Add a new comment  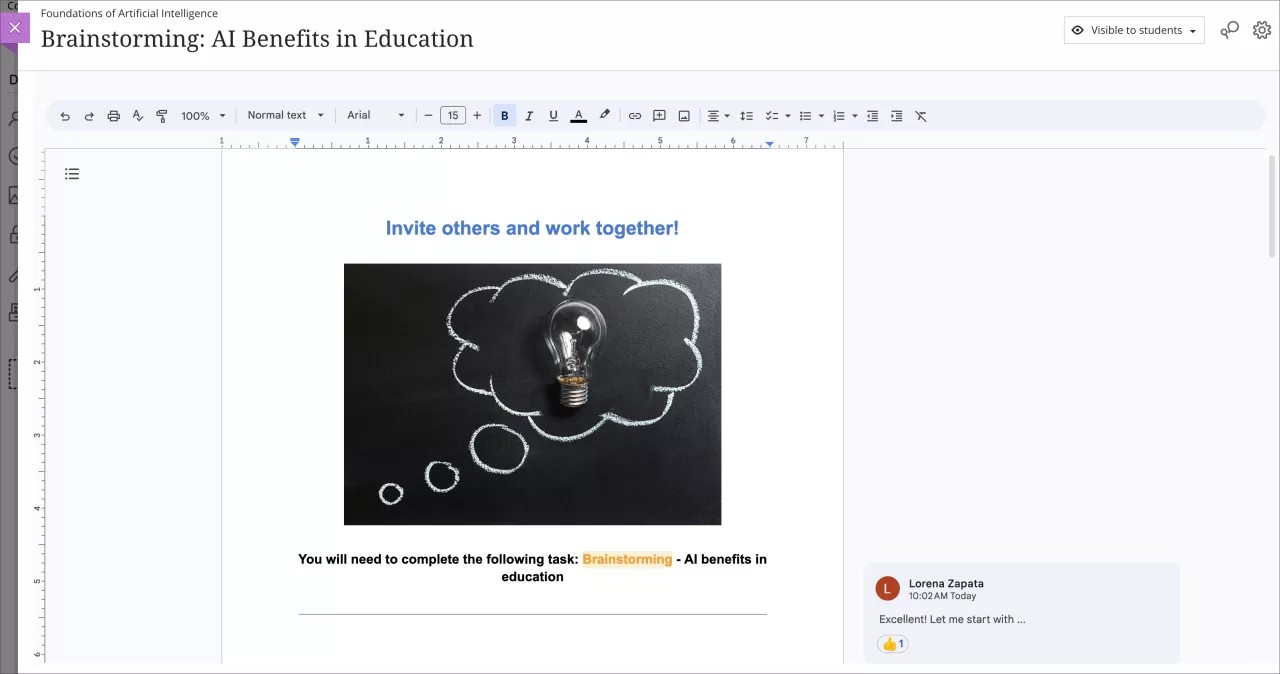pos(659,115)
